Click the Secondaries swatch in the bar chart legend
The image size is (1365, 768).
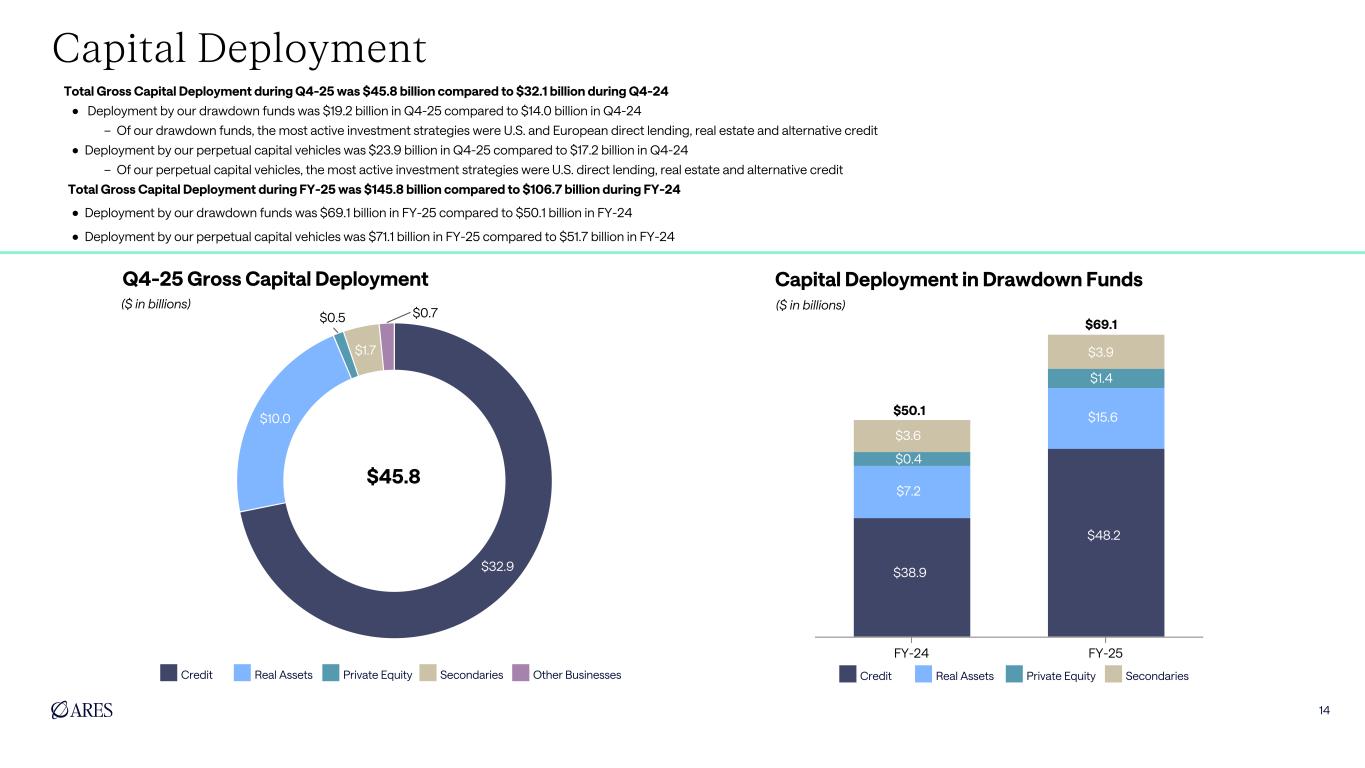[1113, 675]
